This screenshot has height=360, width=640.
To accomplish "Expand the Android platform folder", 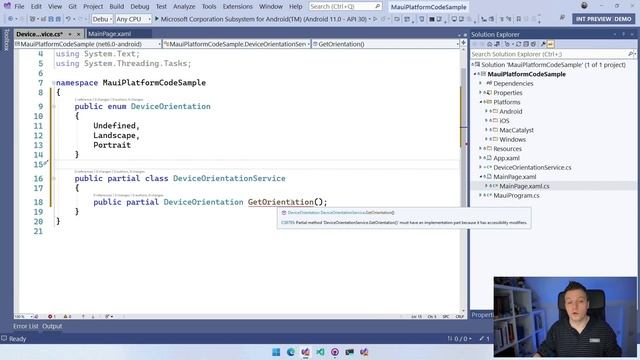I will pyautogui.click(x=487, y=111).
